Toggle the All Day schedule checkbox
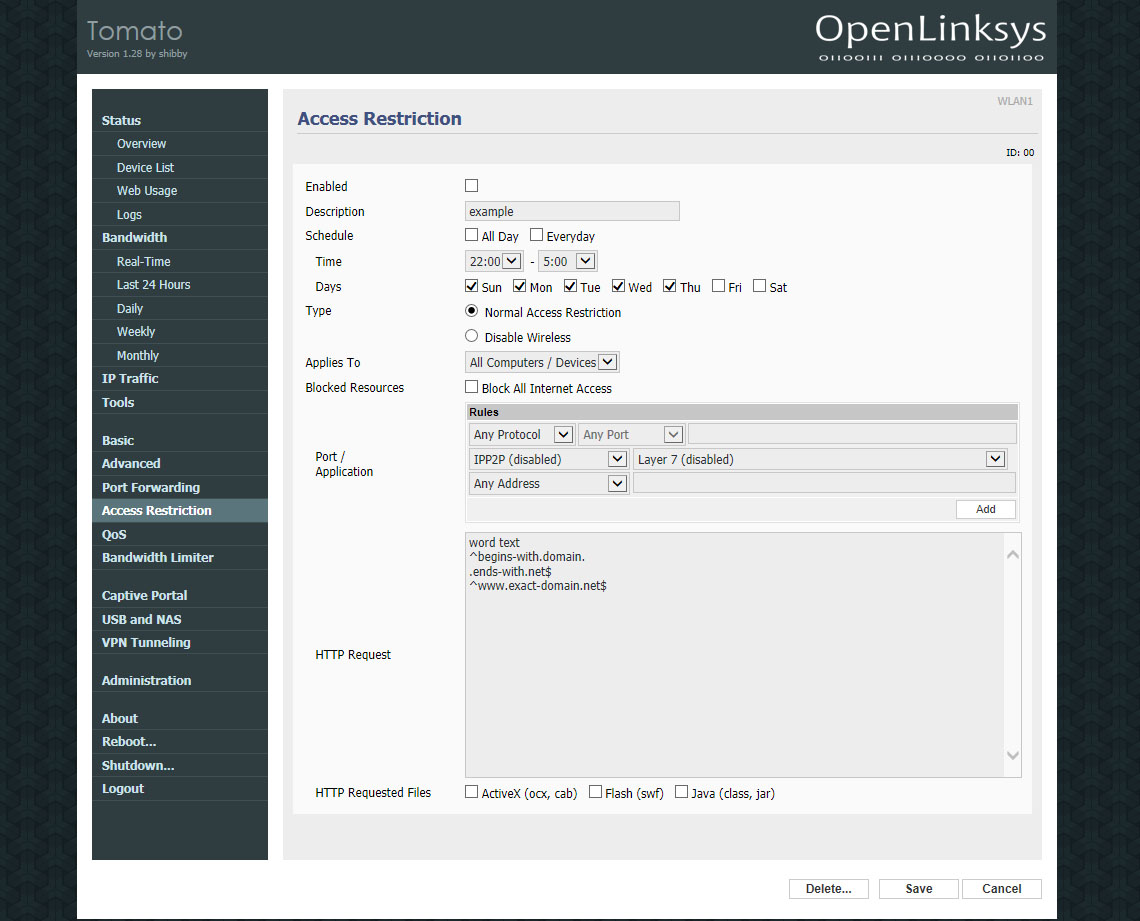Image resolution: width=1140 pixels, height=921 pixels. pos(472,236)
